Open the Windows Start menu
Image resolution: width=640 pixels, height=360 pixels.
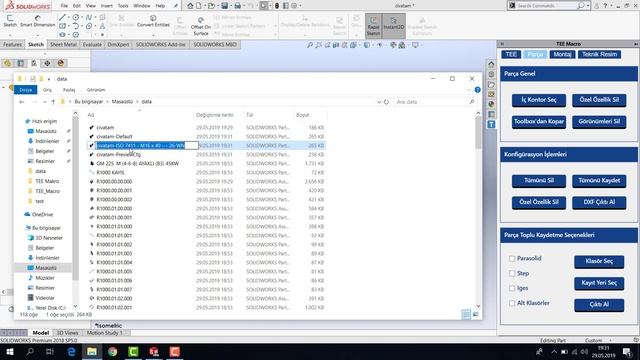pyautogui.click(x=10, y=351)
